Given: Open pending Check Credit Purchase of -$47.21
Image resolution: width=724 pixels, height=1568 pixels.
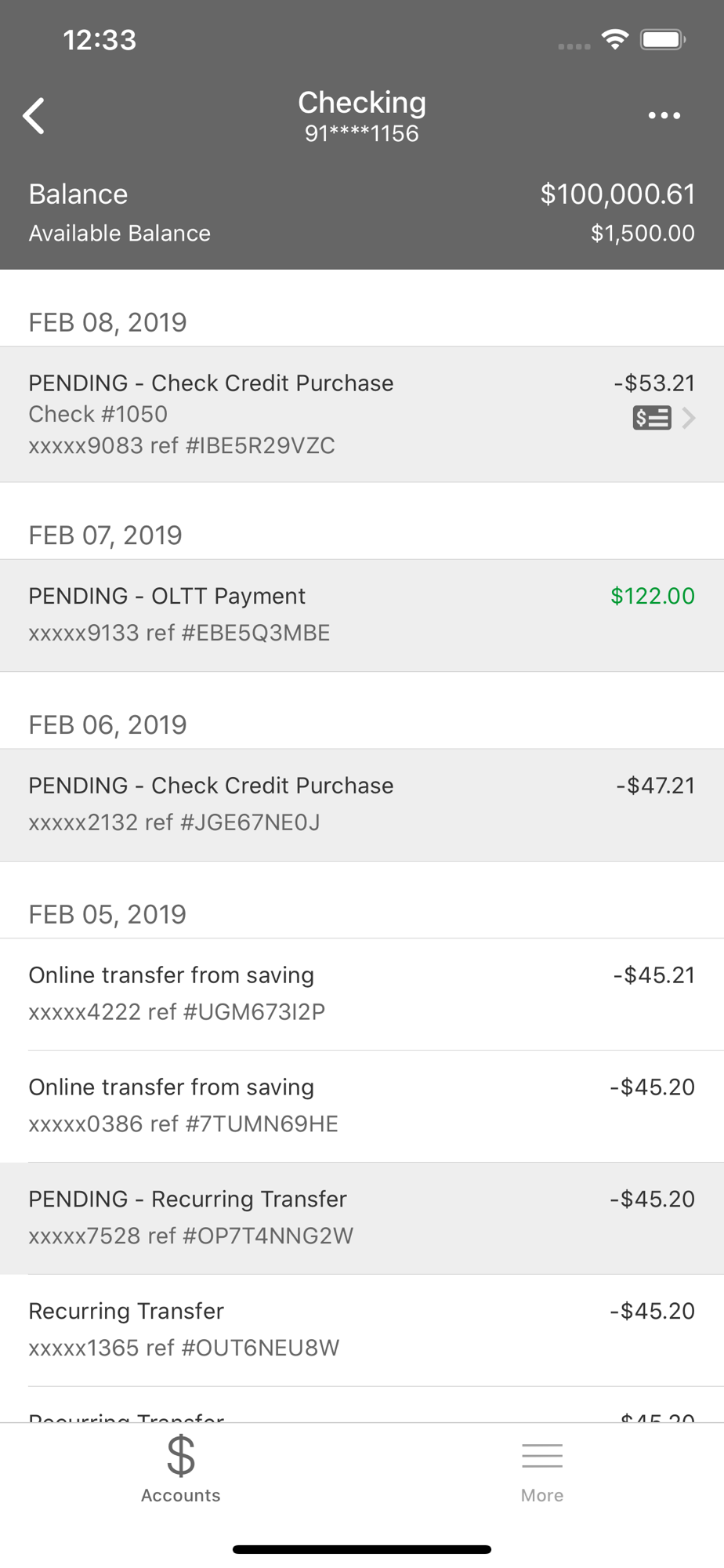Looking at the screenshot, I should click(x=362, y=805).
